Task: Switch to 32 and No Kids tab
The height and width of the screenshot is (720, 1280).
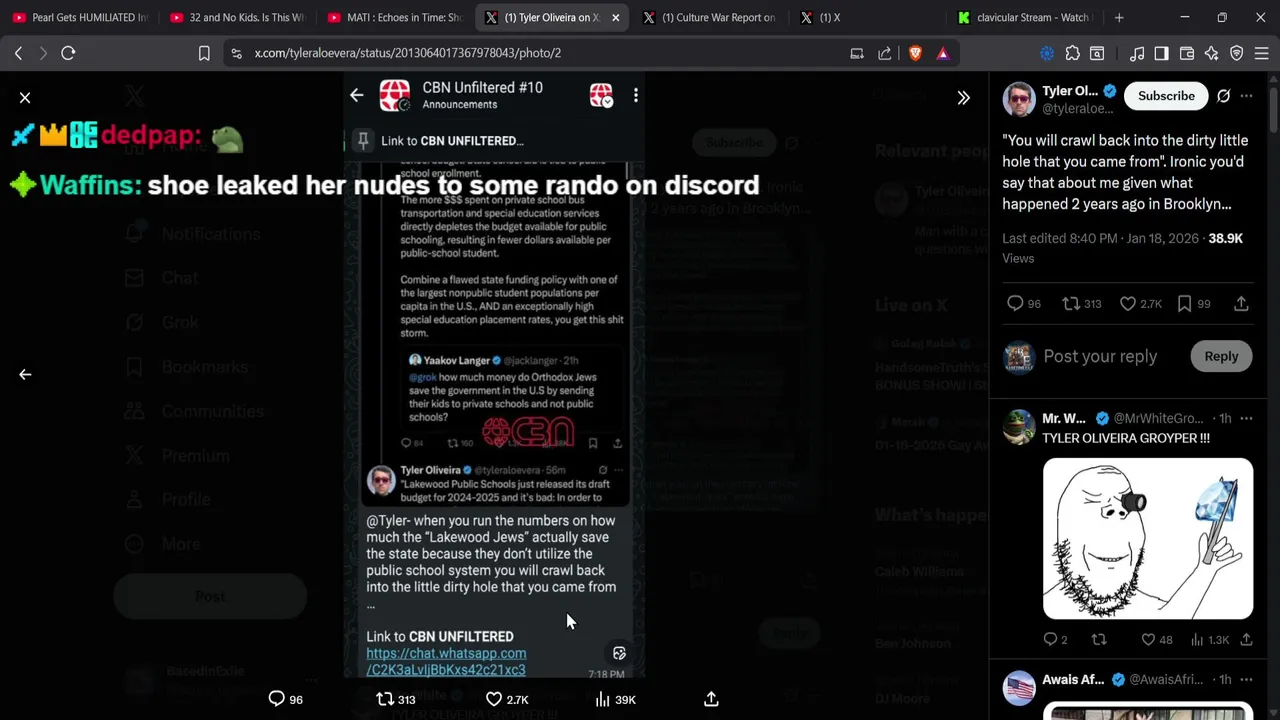Action: (x=238, y=17)
